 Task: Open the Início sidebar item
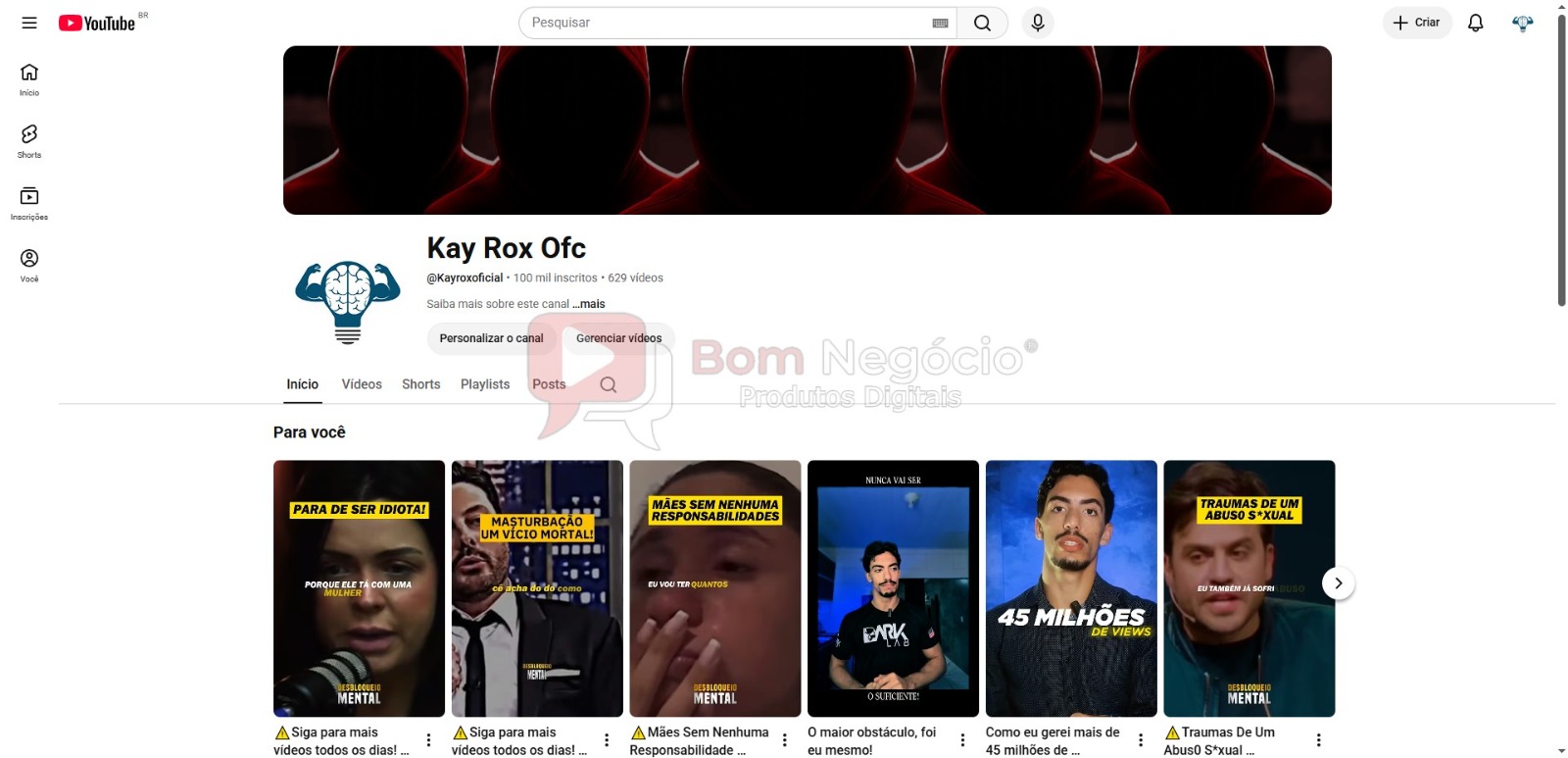click(x=29, y=80)
